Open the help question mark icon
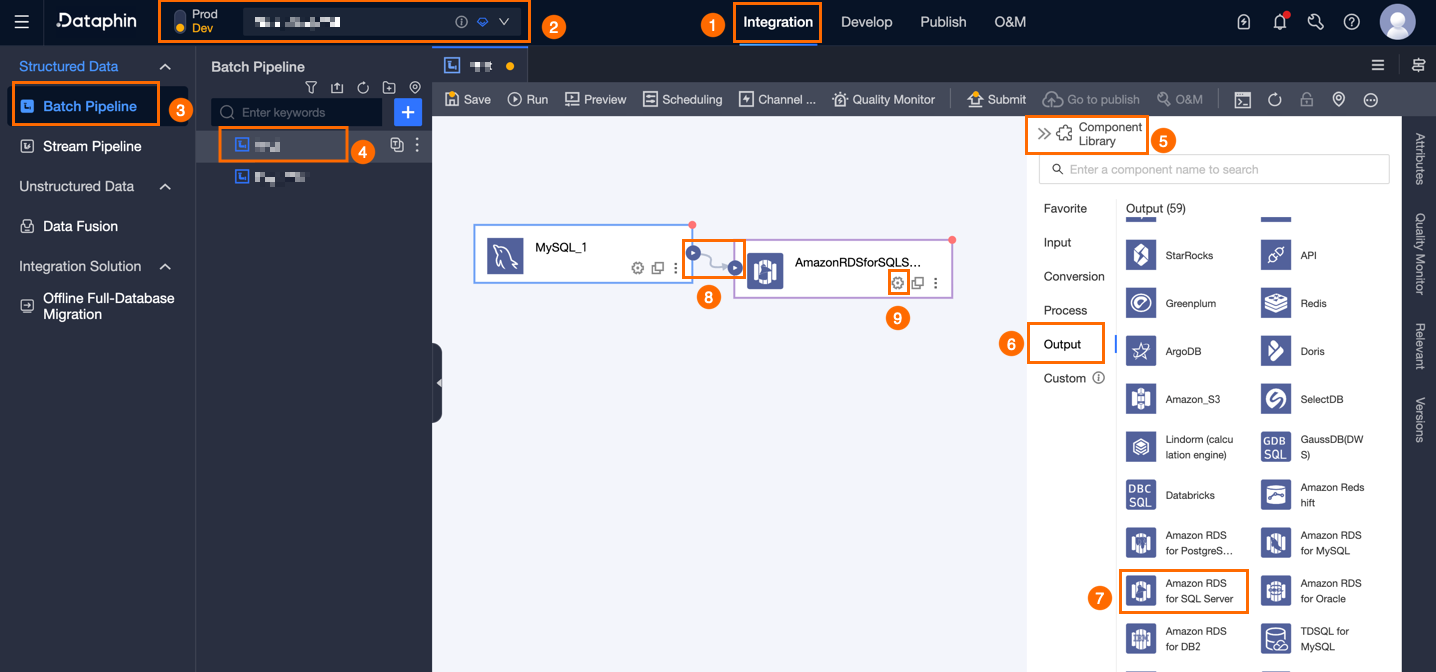This screenshot has width=1436, height=672. click(x=1352, y=22)
